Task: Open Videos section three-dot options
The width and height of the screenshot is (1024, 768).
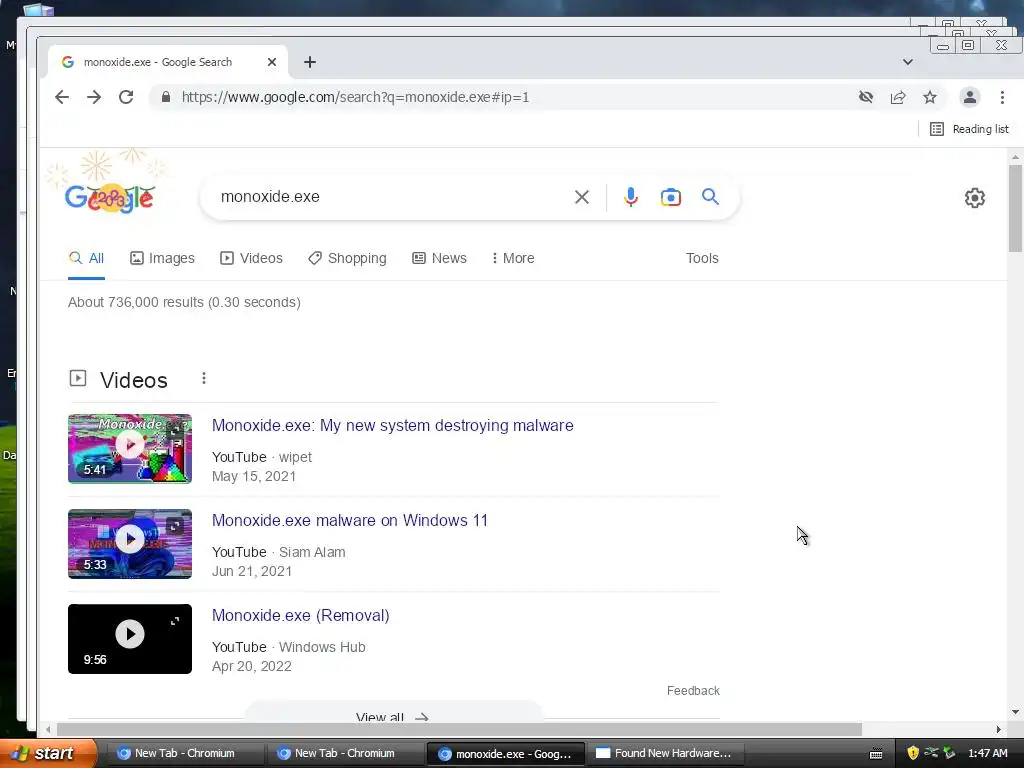Action: (x=204, y=378)
